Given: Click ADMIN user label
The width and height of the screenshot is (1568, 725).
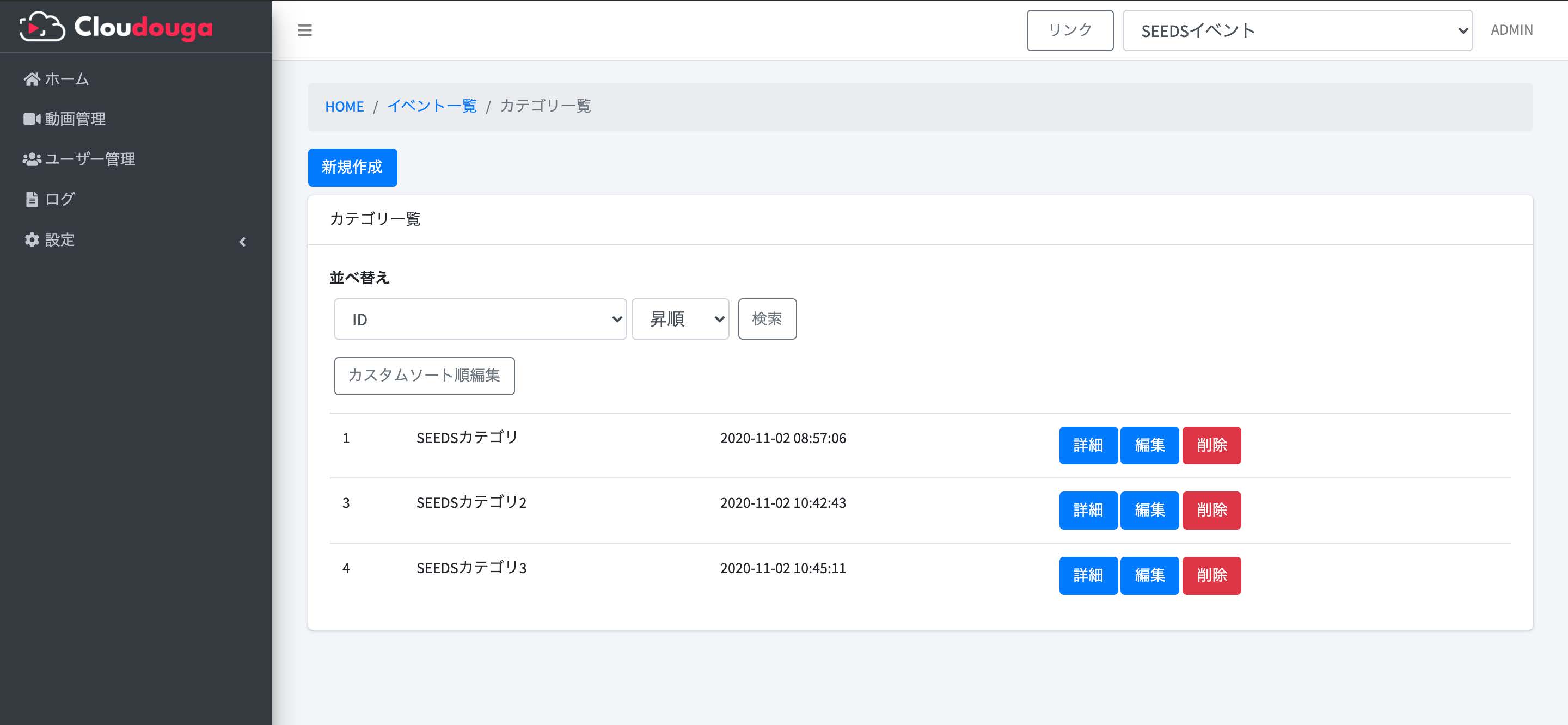Looking at the screenshot, I should [x=1511, y=30].
